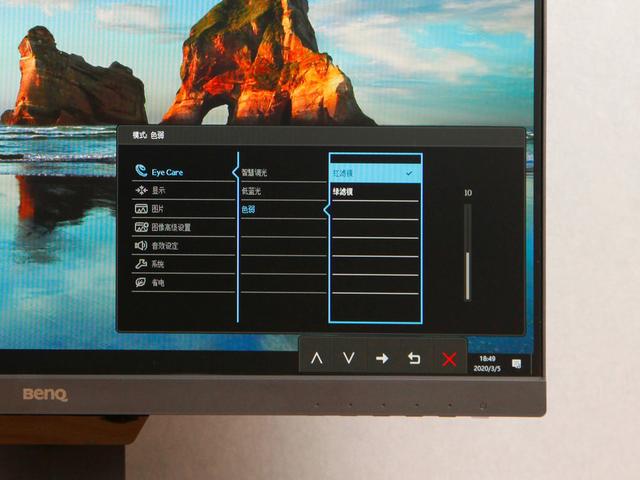Select the 智慧调光 submenu item
Image resolution: width=640 pixels, height=480 pixels.
click(254, 173)
